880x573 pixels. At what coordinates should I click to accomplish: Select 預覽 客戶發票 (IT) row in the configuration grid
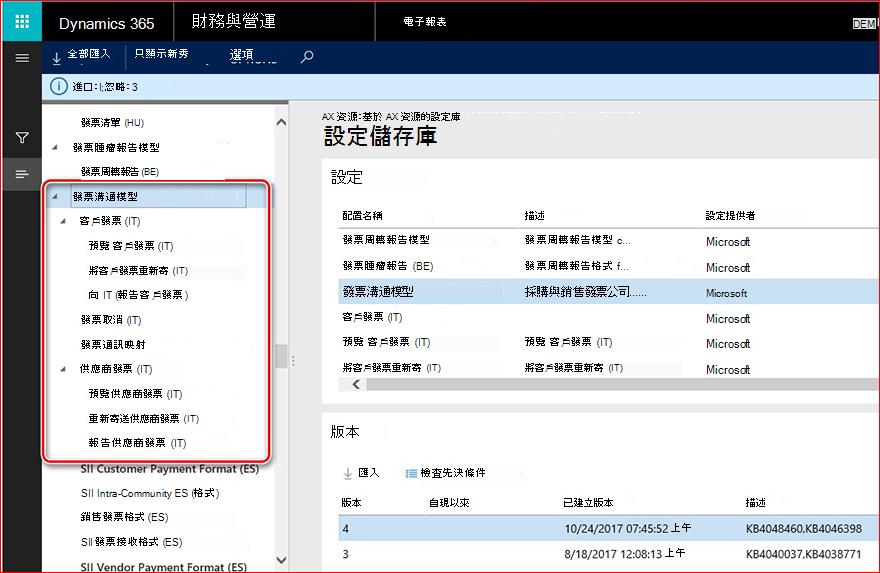click(608, 343)
